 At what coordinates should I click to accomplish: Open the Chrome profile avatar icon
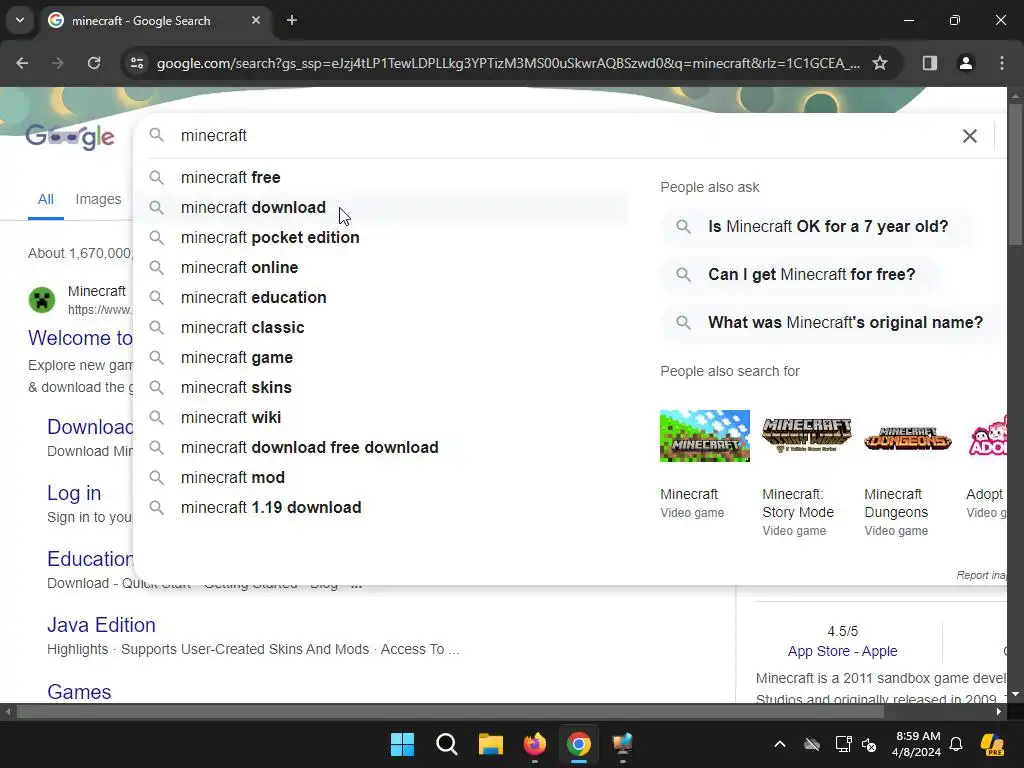point(966,63)
